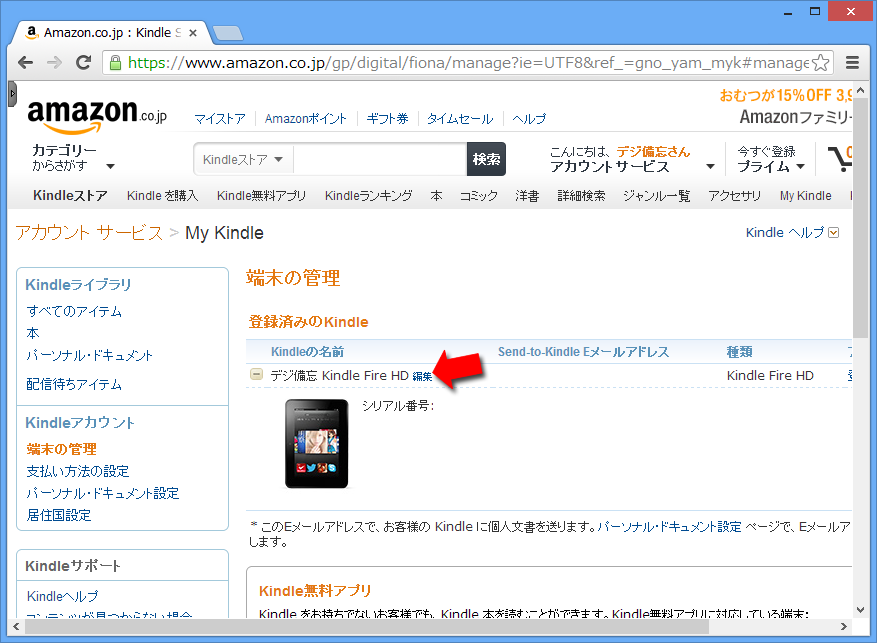
Task: Click Kindleの名前 column header
Action: pos(307,352)
